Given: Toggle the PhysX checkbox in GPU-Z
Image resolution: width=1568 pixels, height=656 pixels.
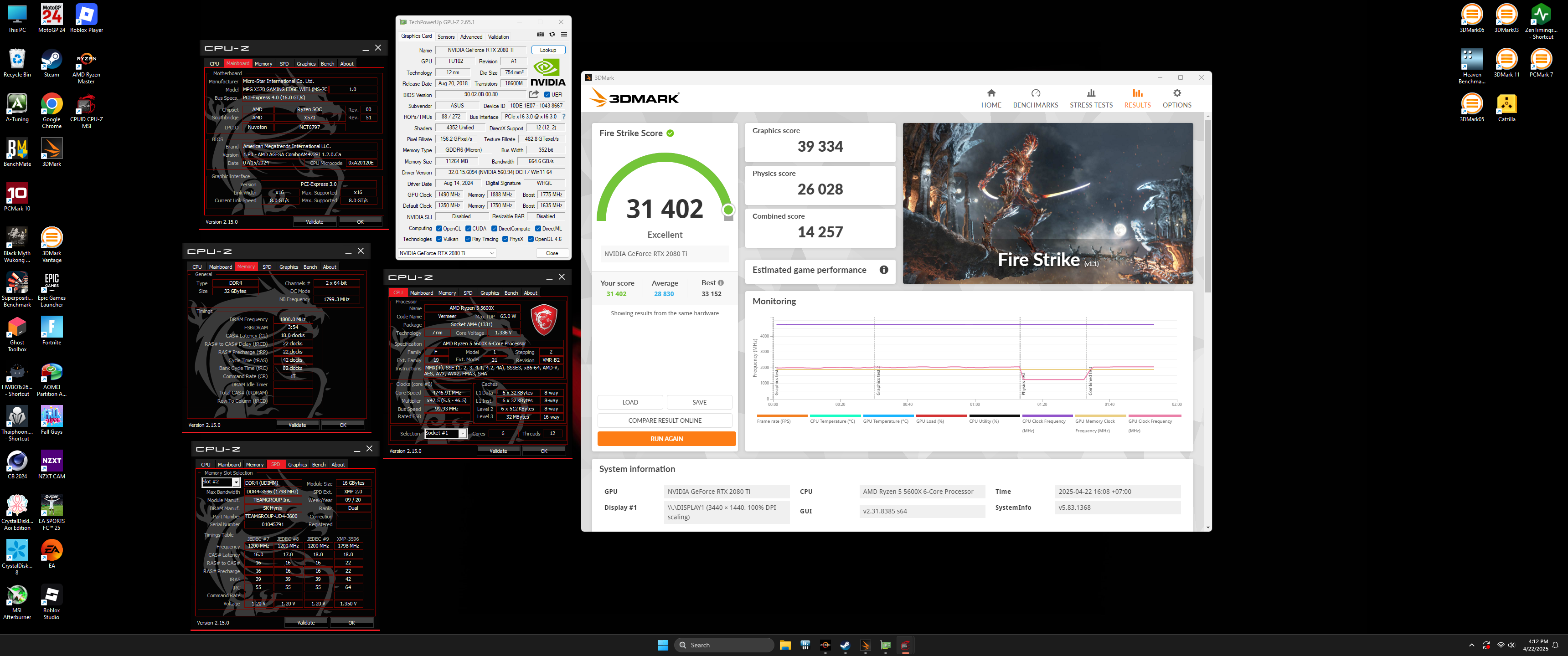Looking at the screenshot, I should 505,239.
